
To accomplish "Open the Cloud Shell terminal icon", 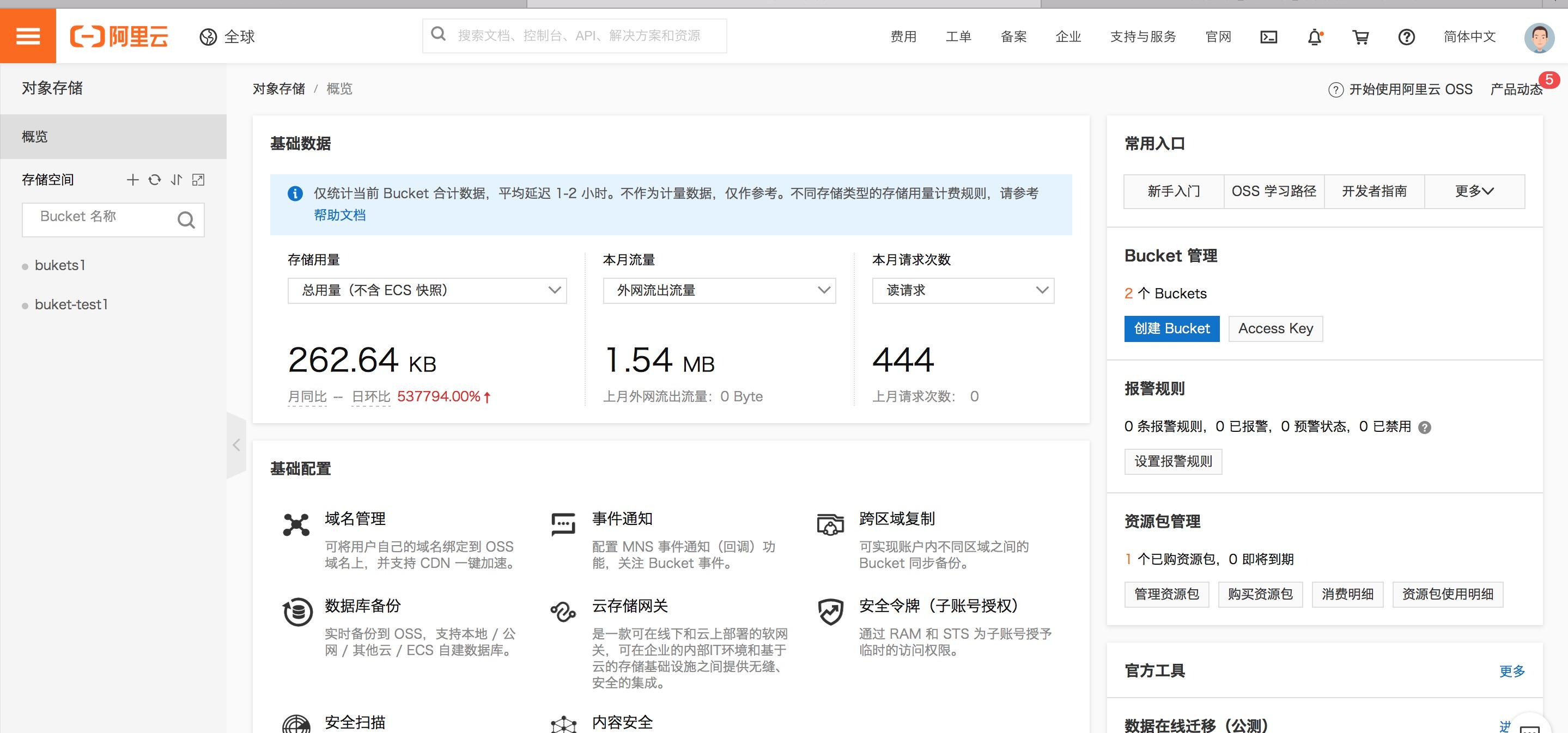I will coord(1268,37).
